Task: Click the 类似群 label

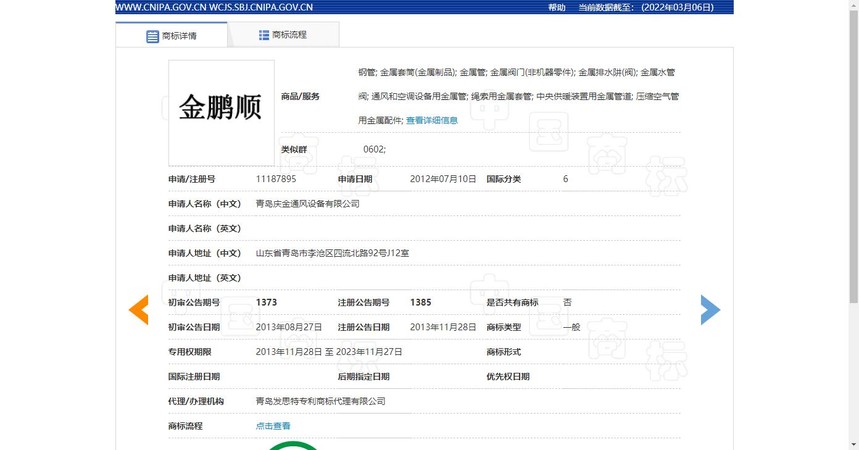Action: pyautogui.click(x=294, y=149)
